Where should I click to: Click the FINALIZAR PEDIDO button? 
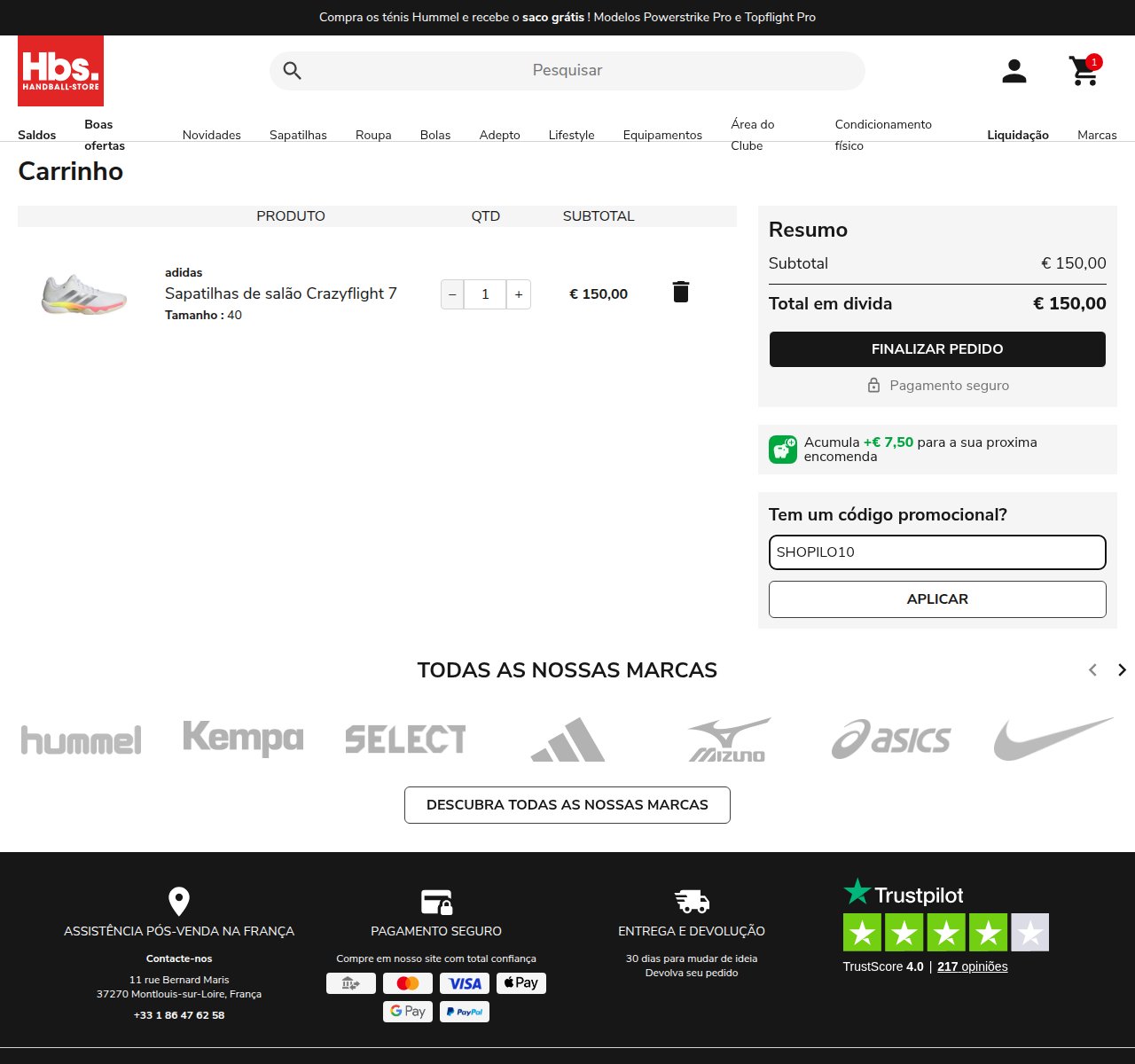[x=937, y=349]
